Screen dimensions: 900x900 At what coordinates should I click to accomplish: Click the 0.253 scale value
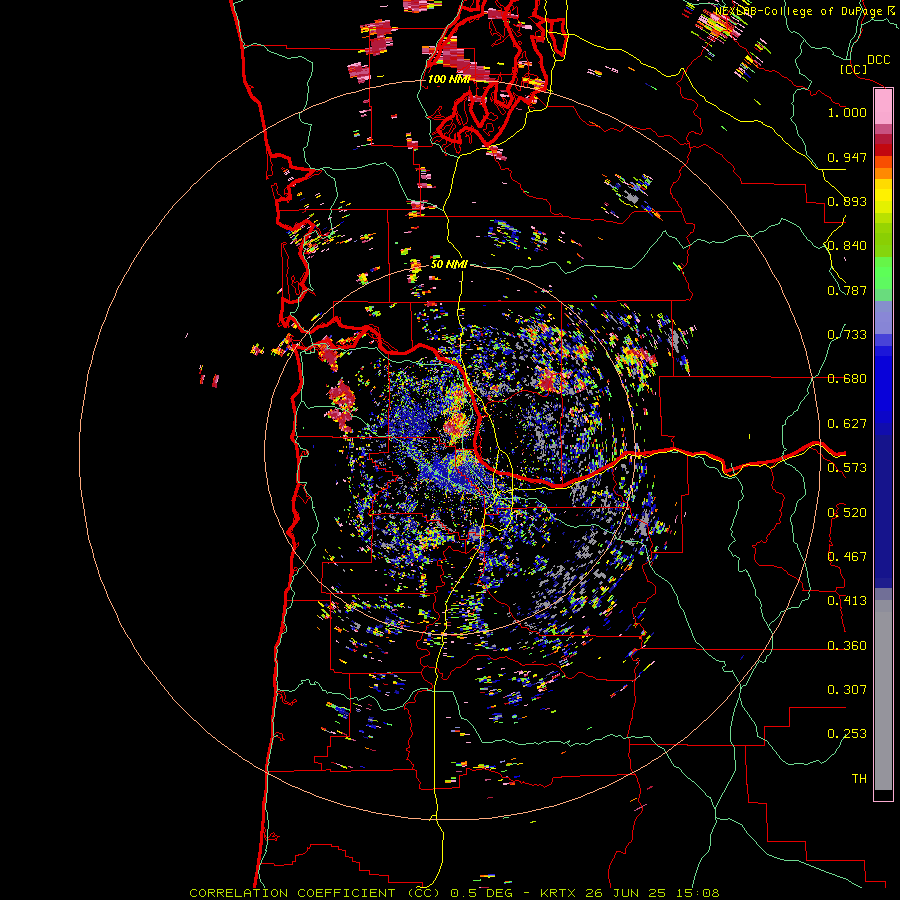(847, 734)
